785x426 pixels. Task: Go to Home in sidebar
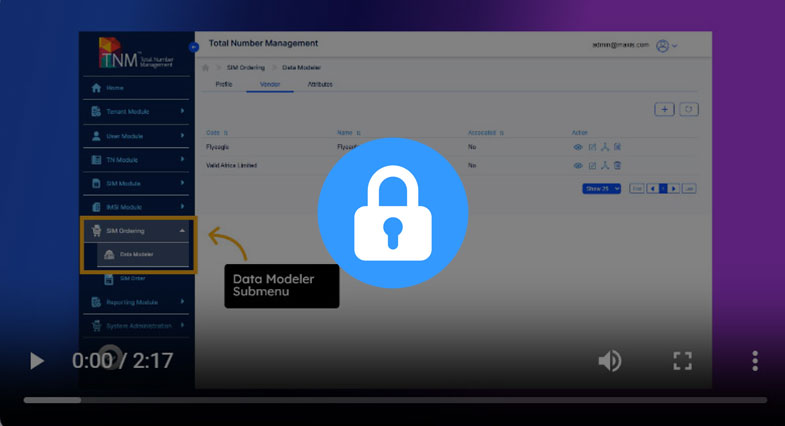(x=114, y=88)
